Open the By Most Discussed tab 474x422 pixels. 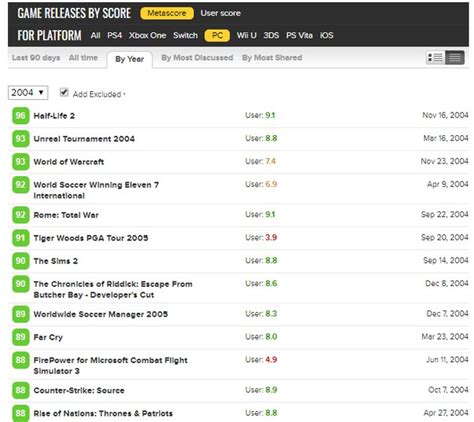(x=197, y=58)
